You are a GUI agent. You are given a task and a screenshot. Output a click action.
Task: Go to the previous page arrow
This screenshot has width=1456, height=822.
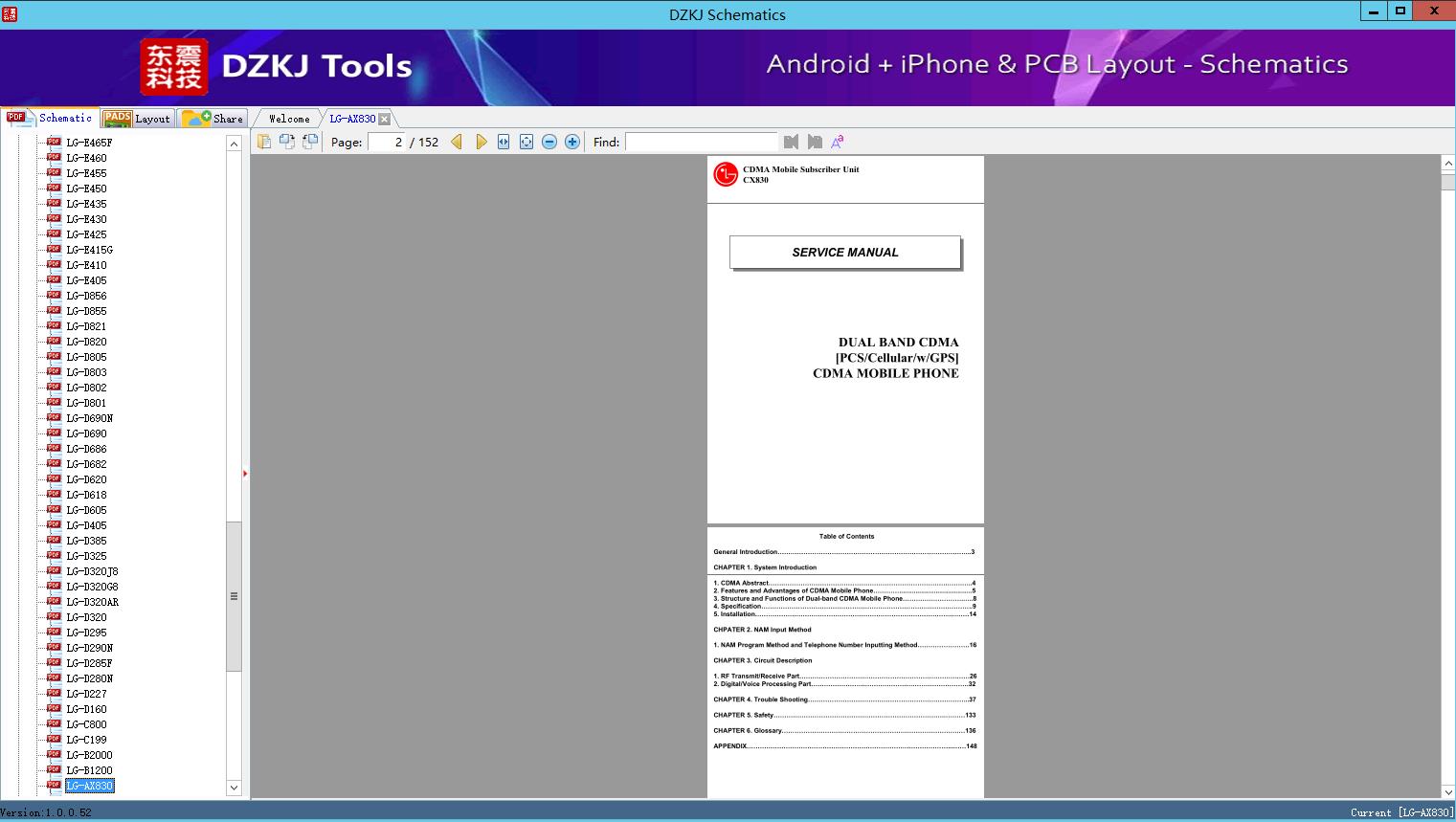pos(457,142)
